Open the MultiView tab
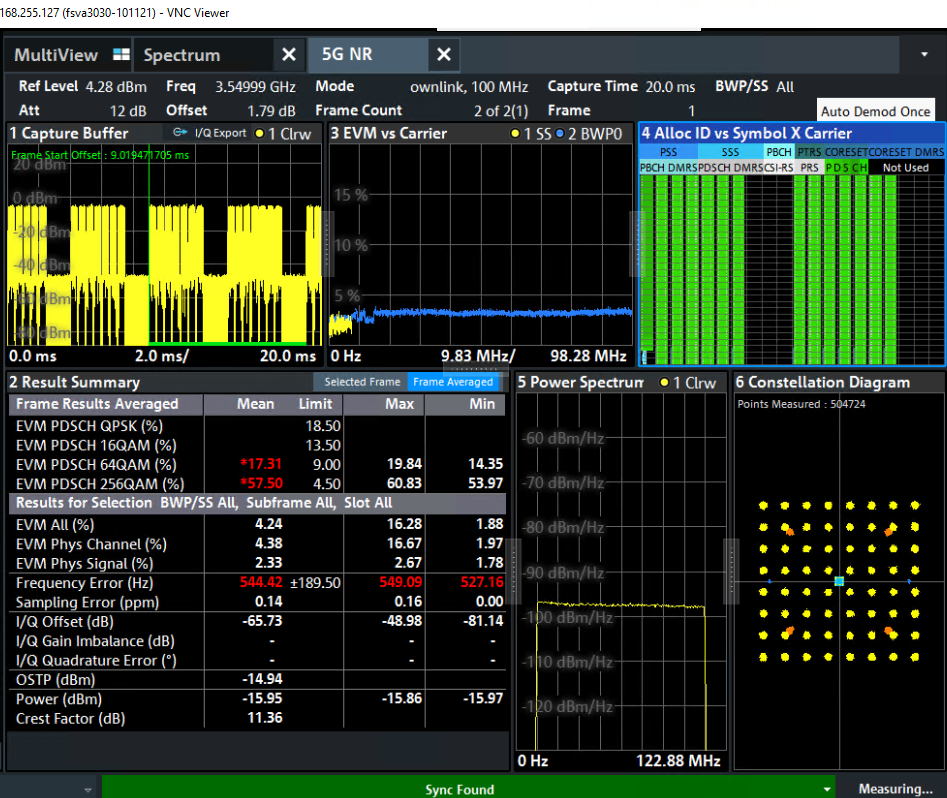 coord(56,55)
